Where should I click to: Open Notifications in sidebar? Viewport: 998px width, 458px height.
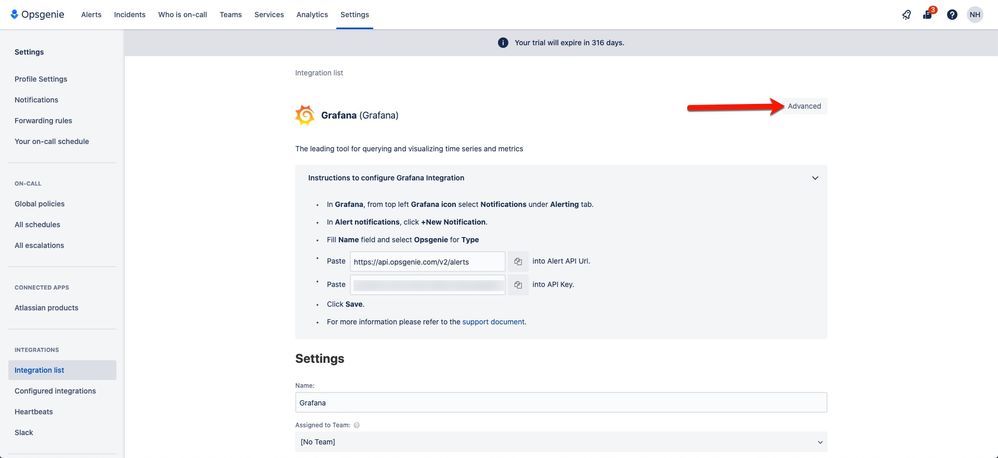click(x=36, y=100)
